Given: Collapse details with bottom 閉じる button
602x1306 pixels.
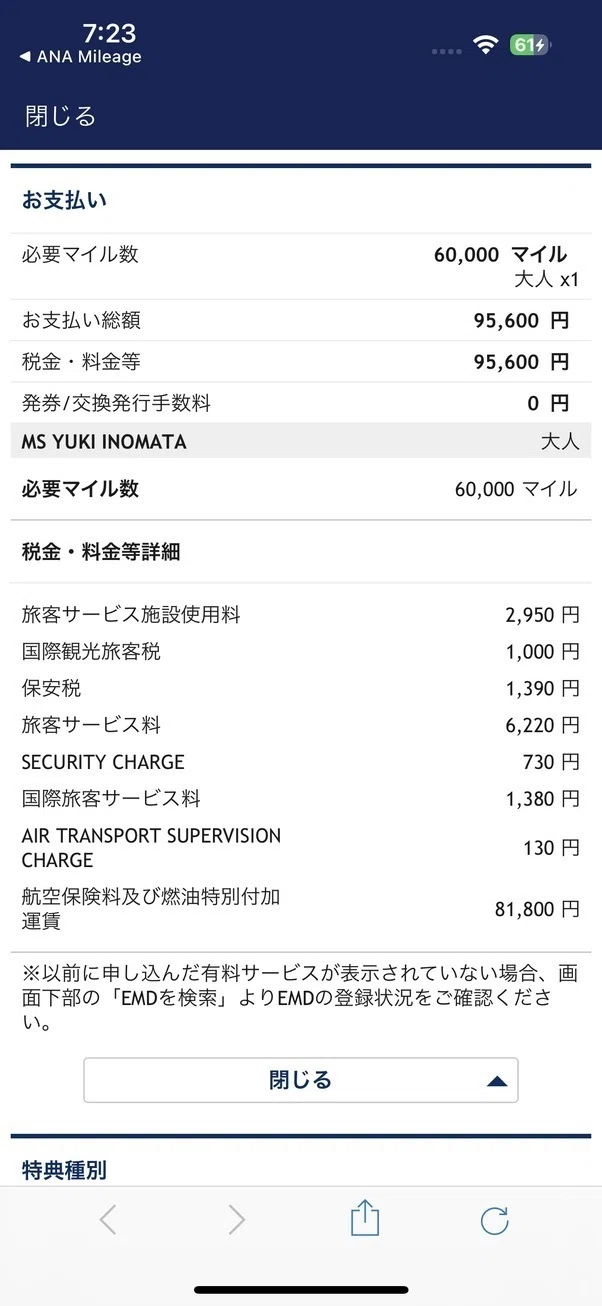Looking at the screenshot, I should (301, 1080).
